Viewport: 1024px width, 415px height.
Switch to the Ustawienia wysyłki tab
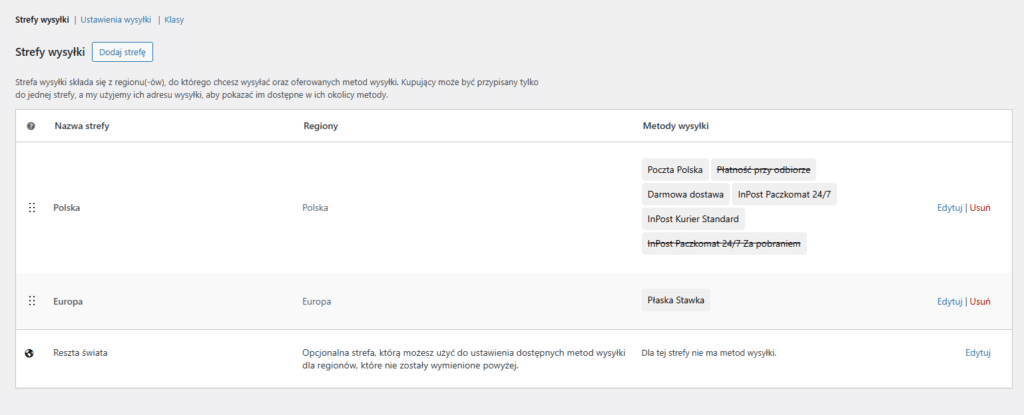[x=116, y=20]
